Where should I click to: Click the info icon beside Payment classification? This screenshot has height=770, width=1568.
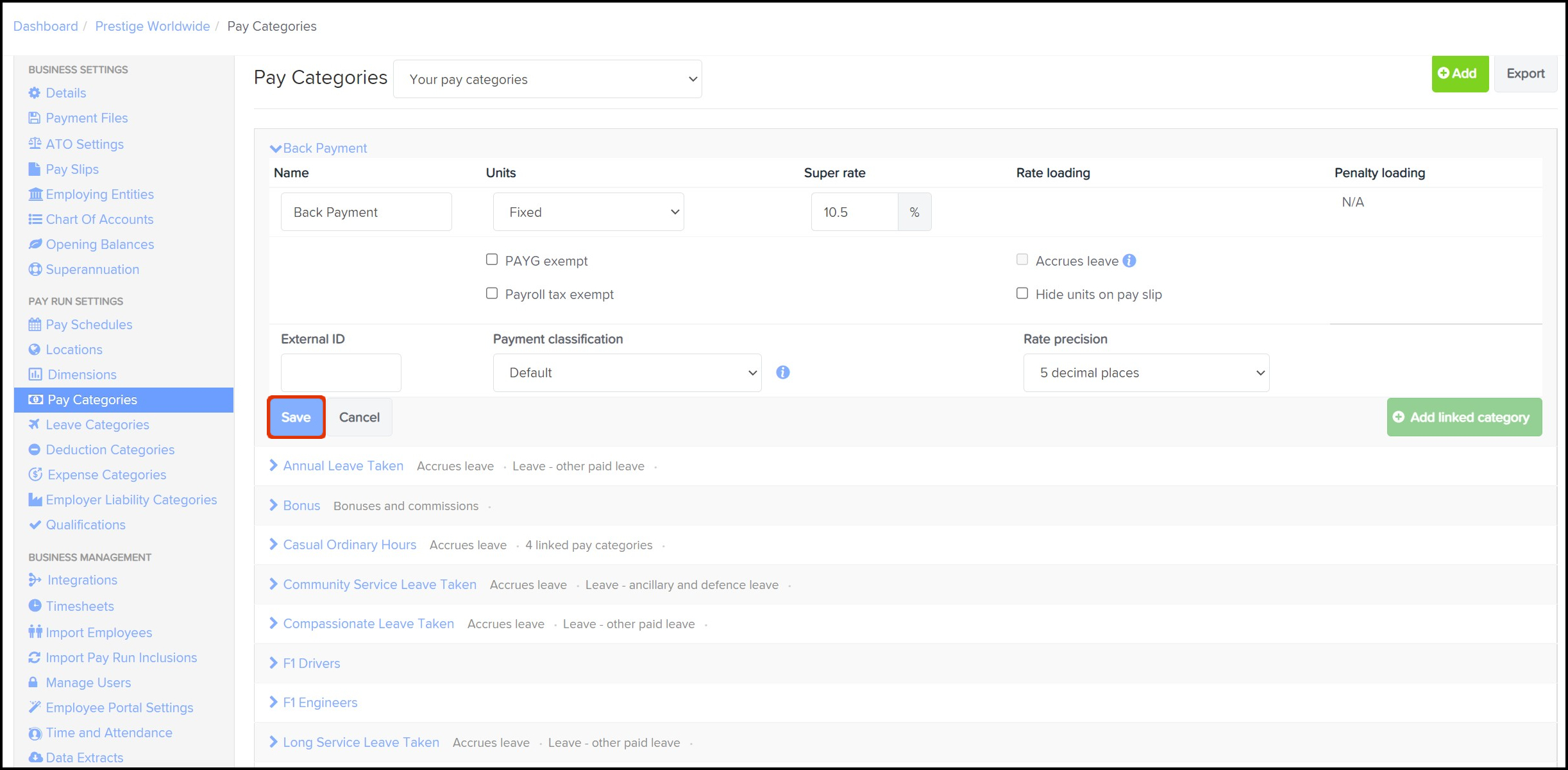coord(782,372)
